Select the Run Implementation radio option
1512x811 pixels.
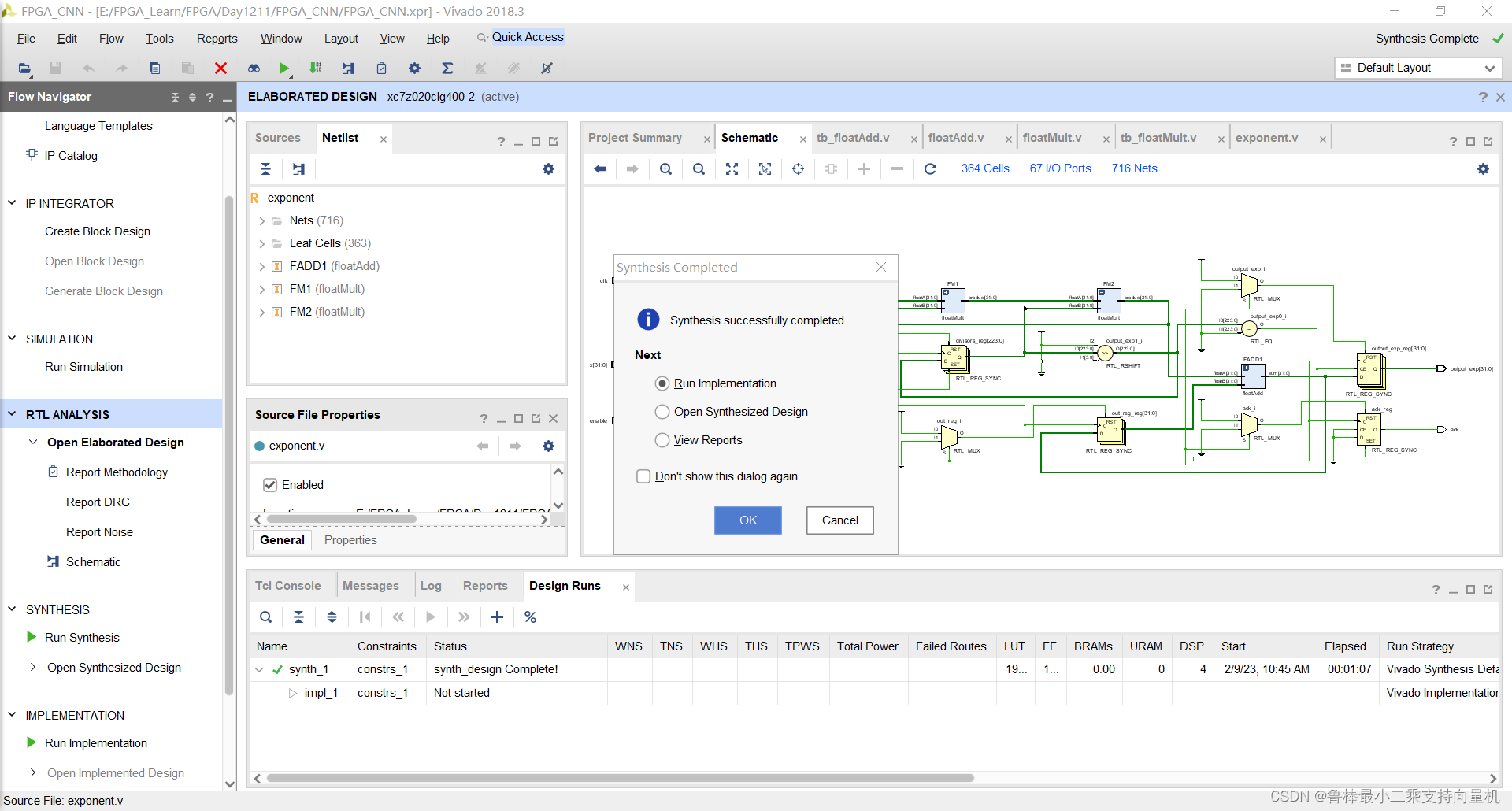(662, 383)
